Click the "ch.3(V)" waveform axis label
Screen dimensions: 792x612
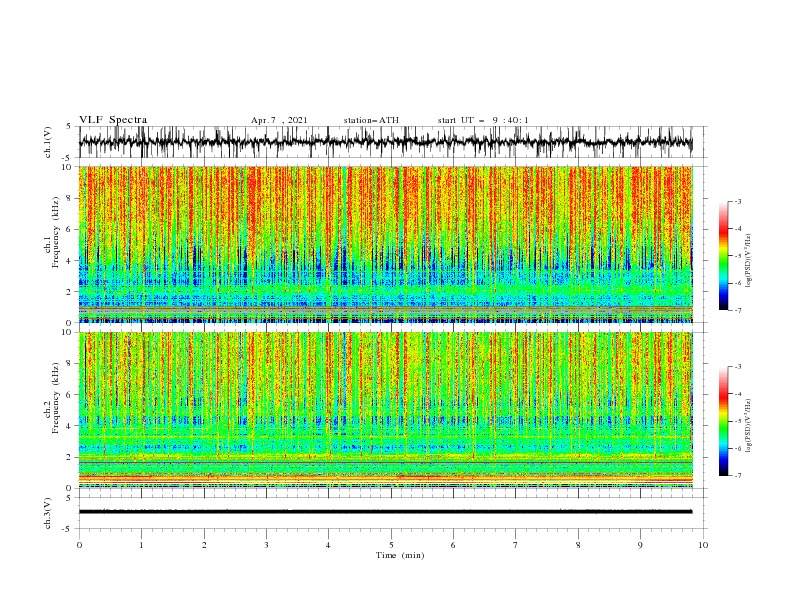tap(48, 513)
